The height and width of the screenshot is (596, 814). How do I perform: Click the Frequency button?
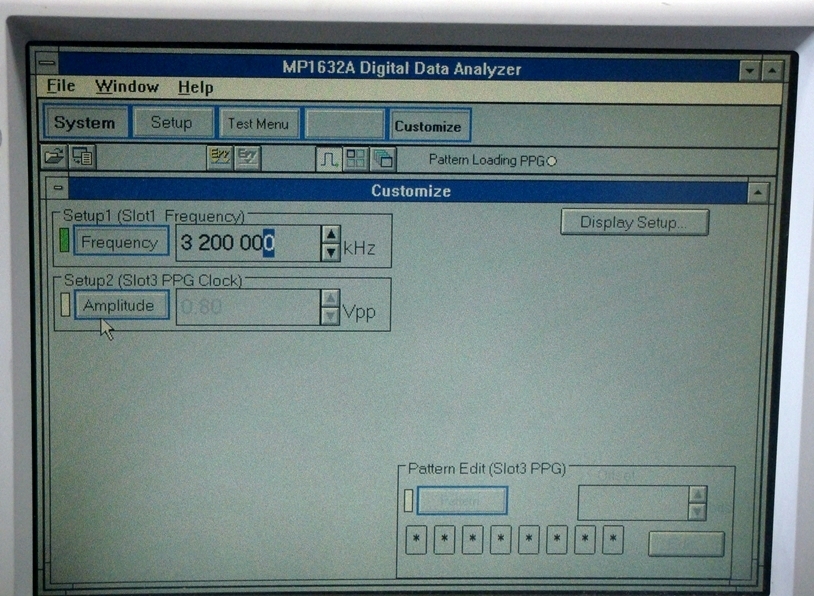(x=121, y=241)
